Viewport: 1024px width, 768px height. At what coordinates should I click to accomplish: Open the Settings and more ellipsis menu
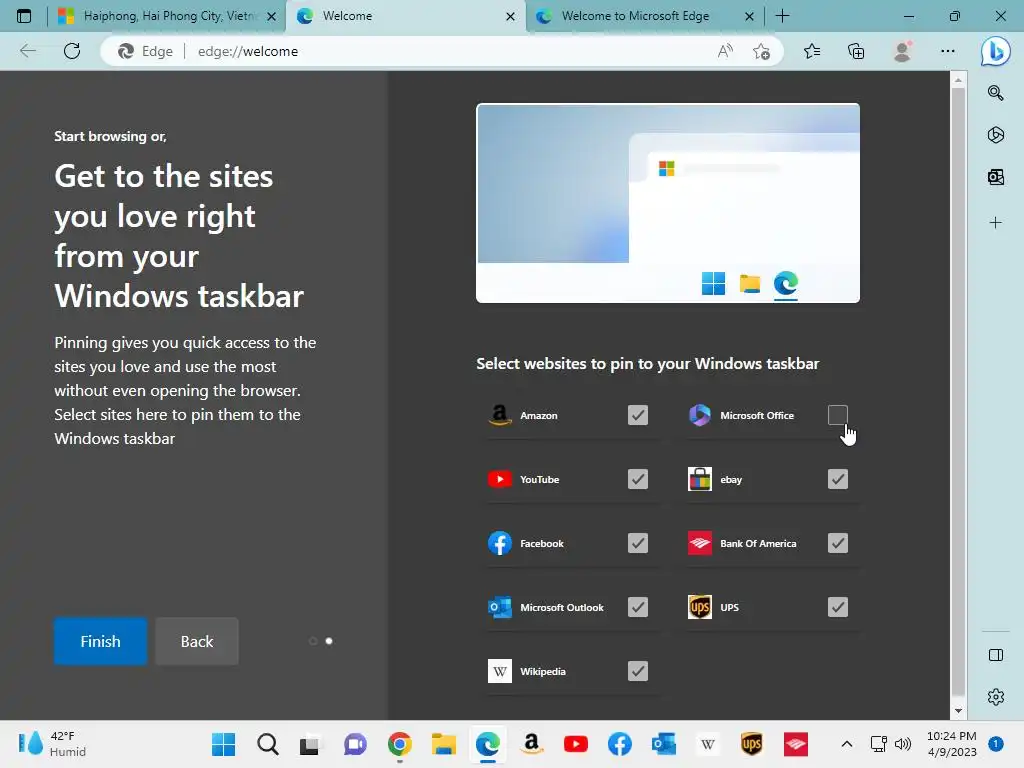pyautogui.click(x=948, y=51)
